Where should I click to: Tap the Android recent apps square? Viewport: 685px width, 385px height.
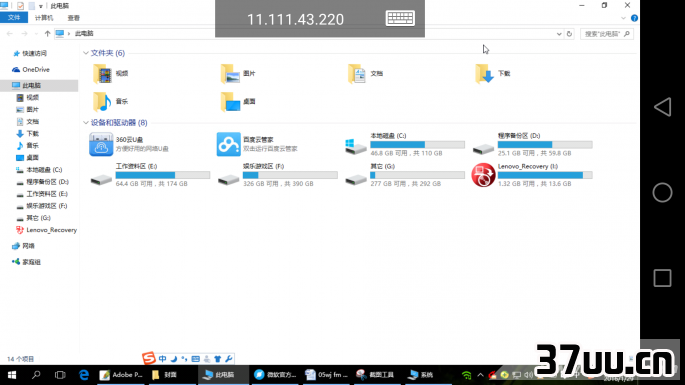tap(662, 278)
